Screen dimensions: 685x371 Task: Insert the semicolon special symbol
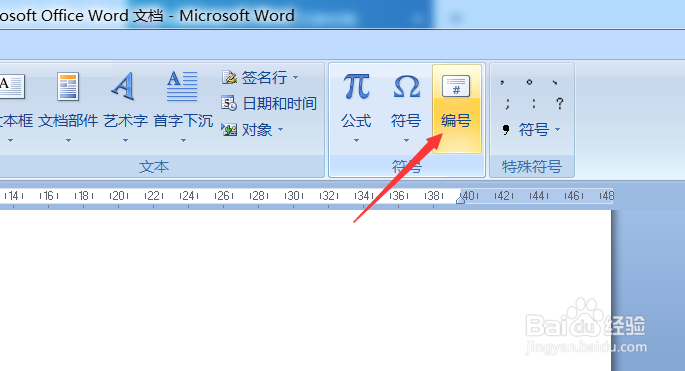(x=507, y=104)
